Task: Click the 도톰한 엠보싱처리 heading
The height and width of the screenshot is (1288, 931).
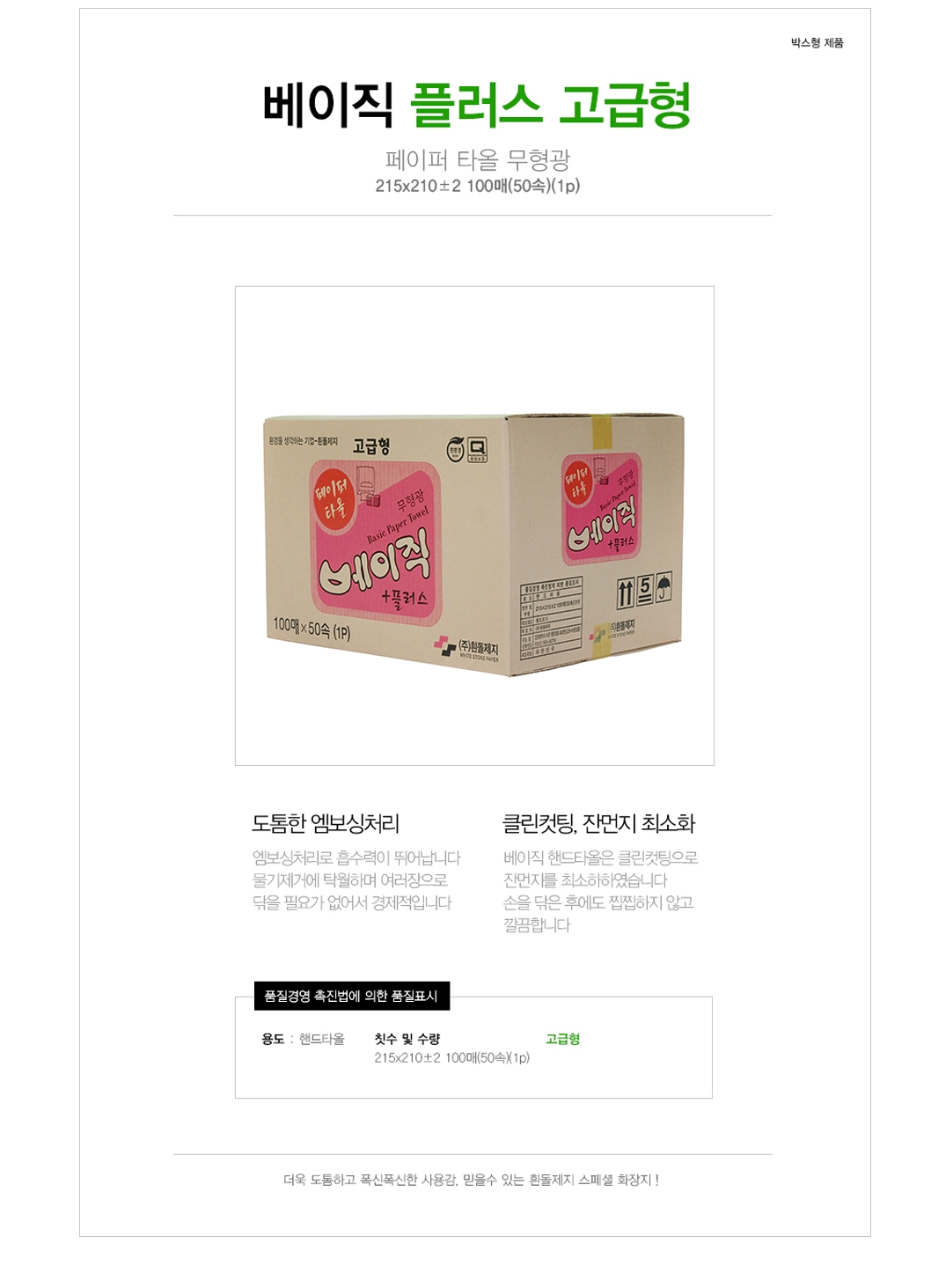Action: point(326,824)
